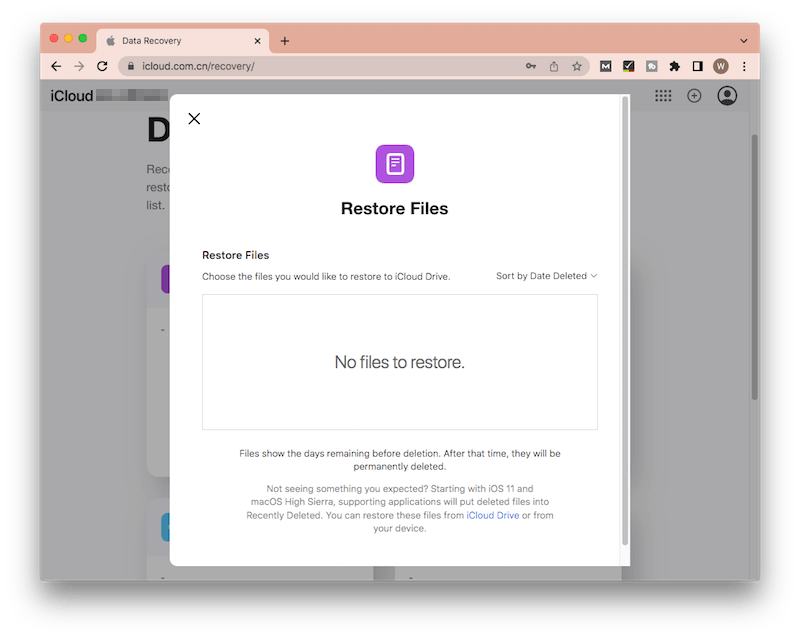
Task: Select the Data Recovery tab
Action: click(183, 41)
